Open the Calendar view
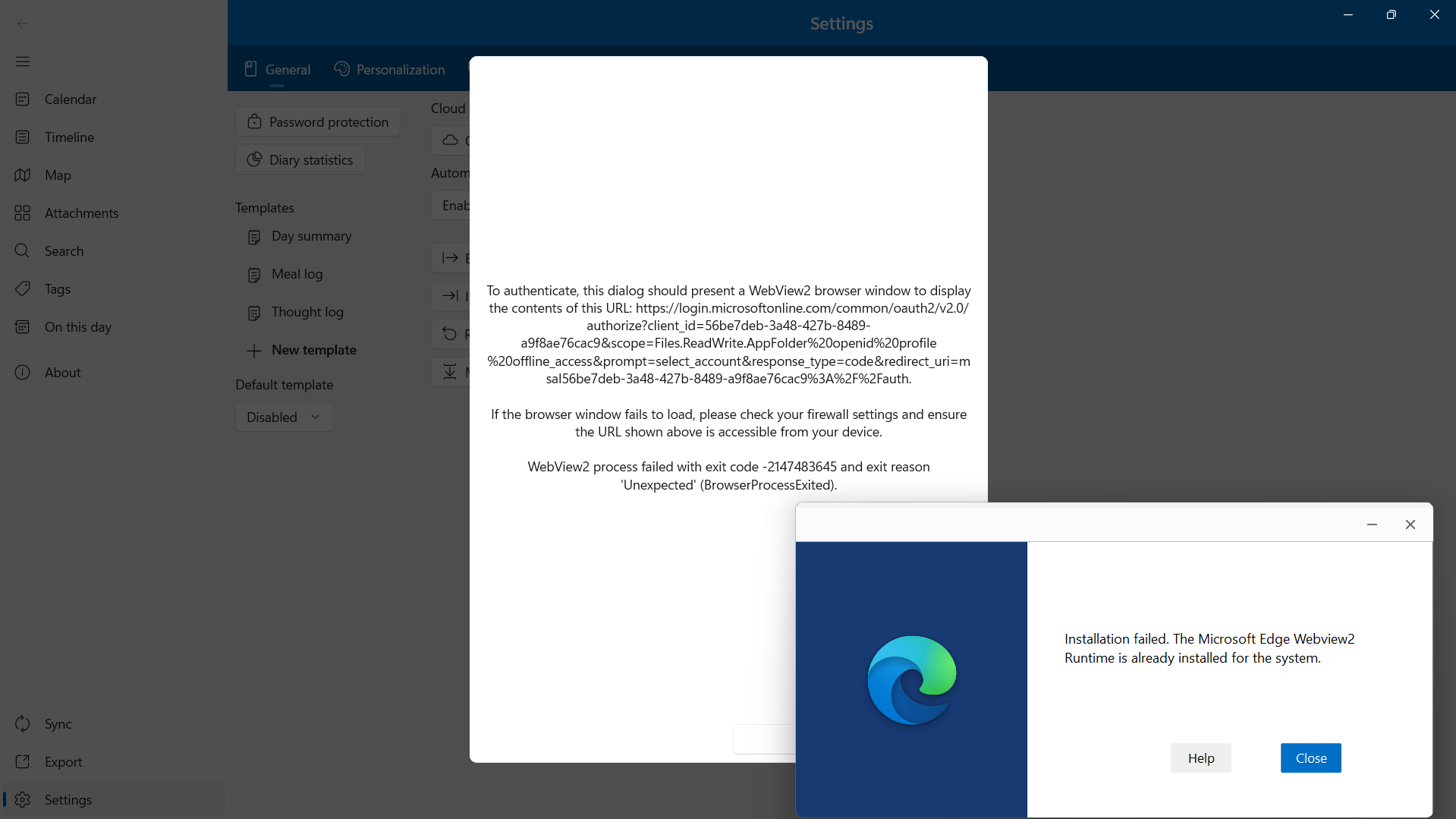This screenshot has height=819, width=1456. click(114, 99)
